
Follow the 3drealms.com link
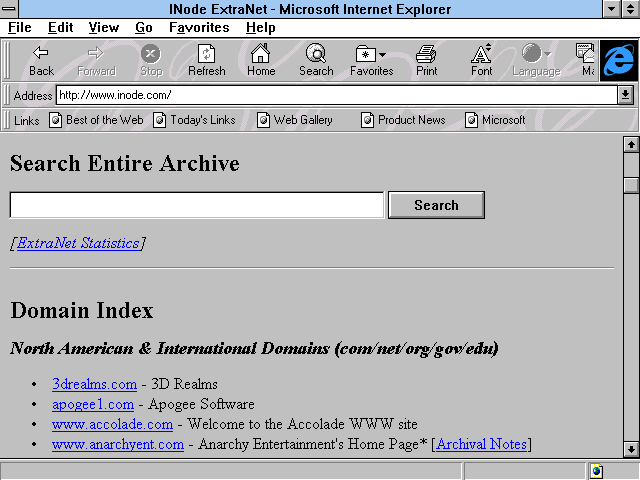click(94, 384)
